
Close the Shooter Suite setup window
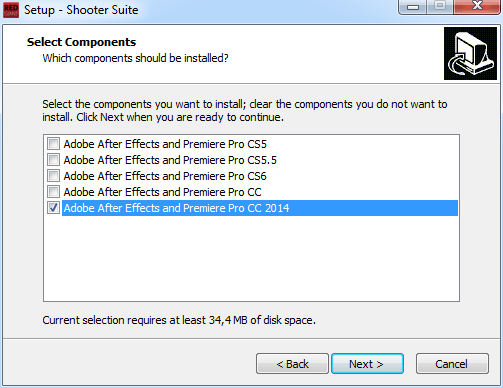(477, 7)
